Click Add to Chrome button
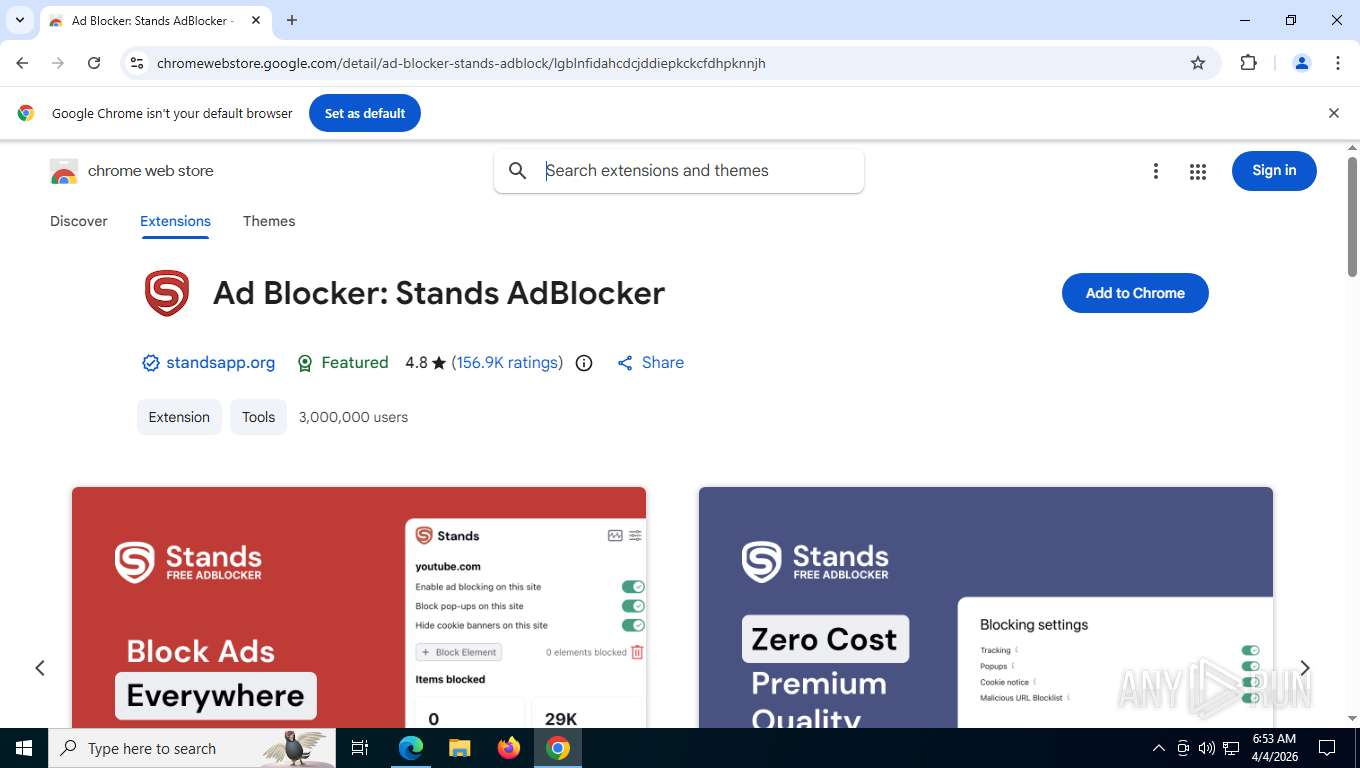This screenshot has height=768, width=1360. (x=1135, y=293)
